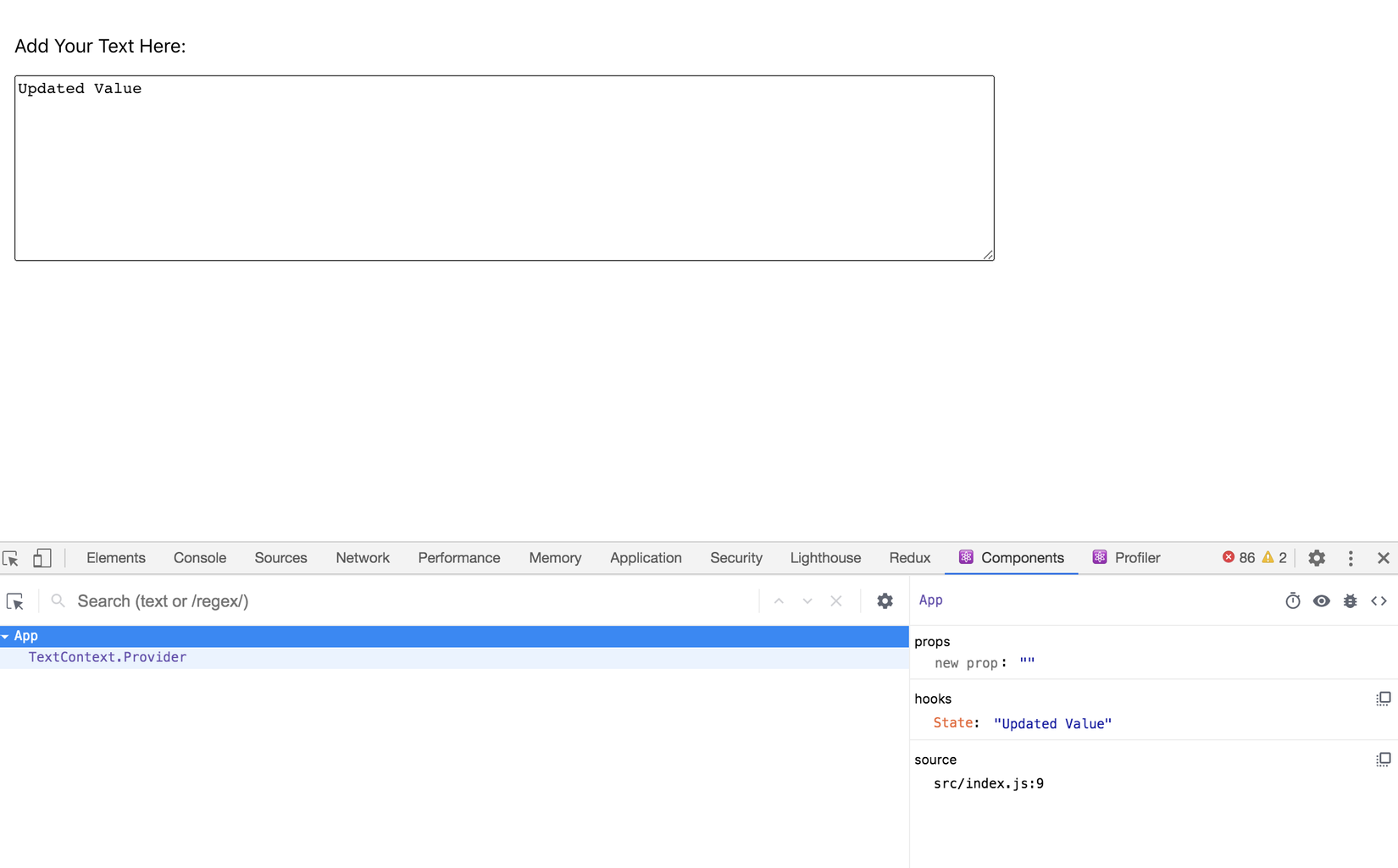Click inside the Updated Value textarea
The width and height of the screenshot is (1398, 868).
(504, 168)
